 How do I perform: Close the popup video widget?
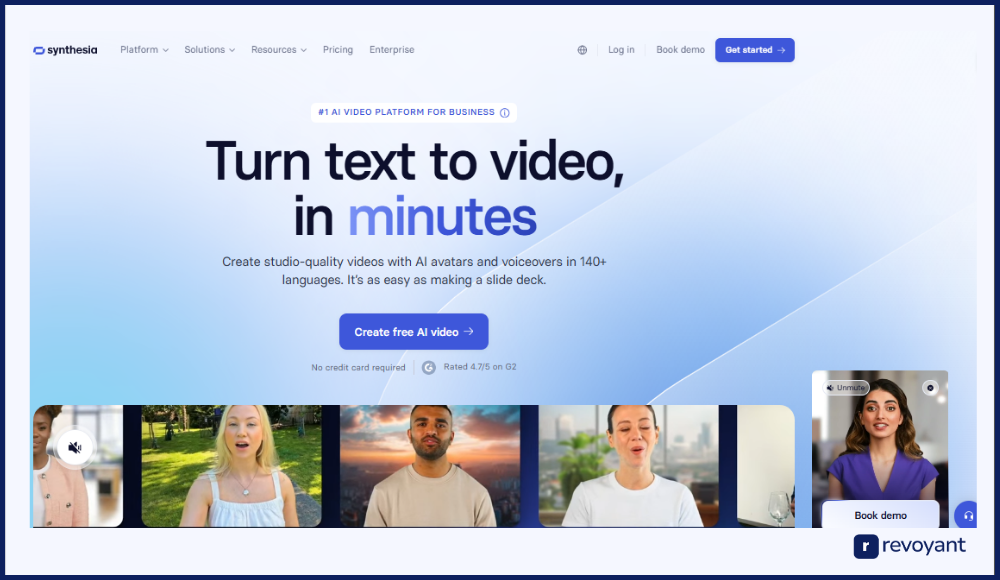click(x=930, y=387)
